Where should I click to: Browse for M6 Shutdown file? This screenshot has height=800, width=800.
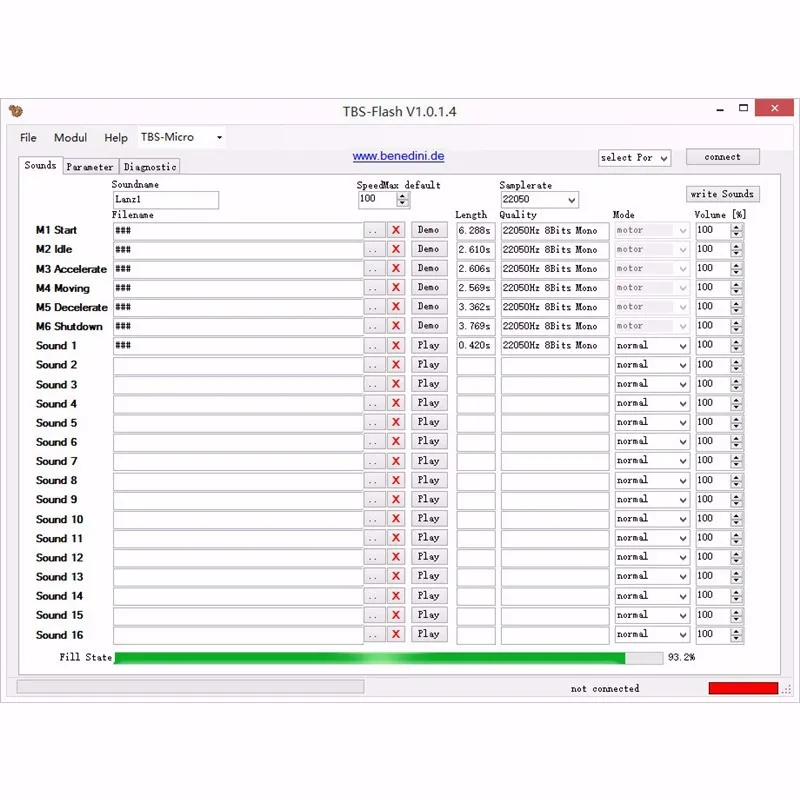(x=374, y=326)
